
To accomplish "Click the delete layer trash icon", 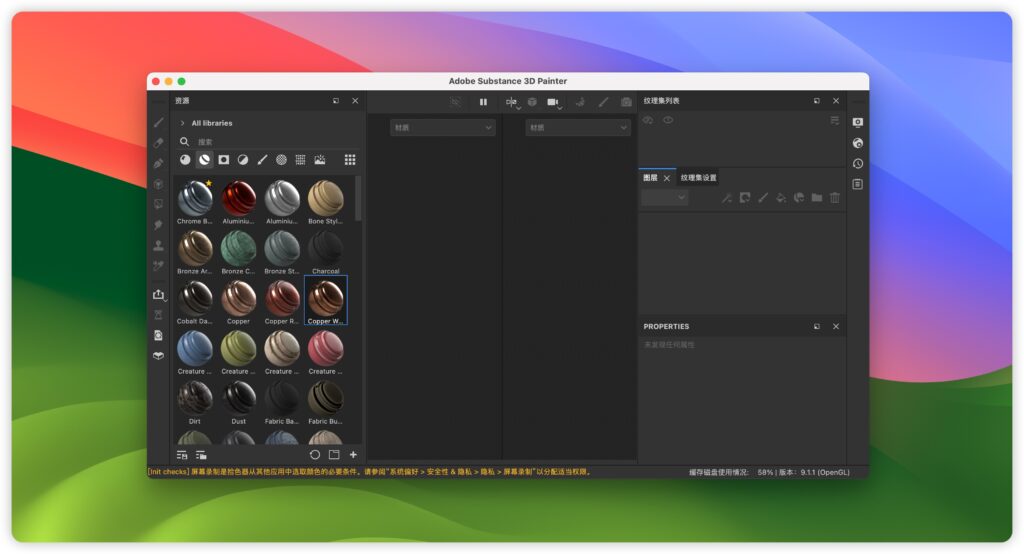I will tap(835, 197).
